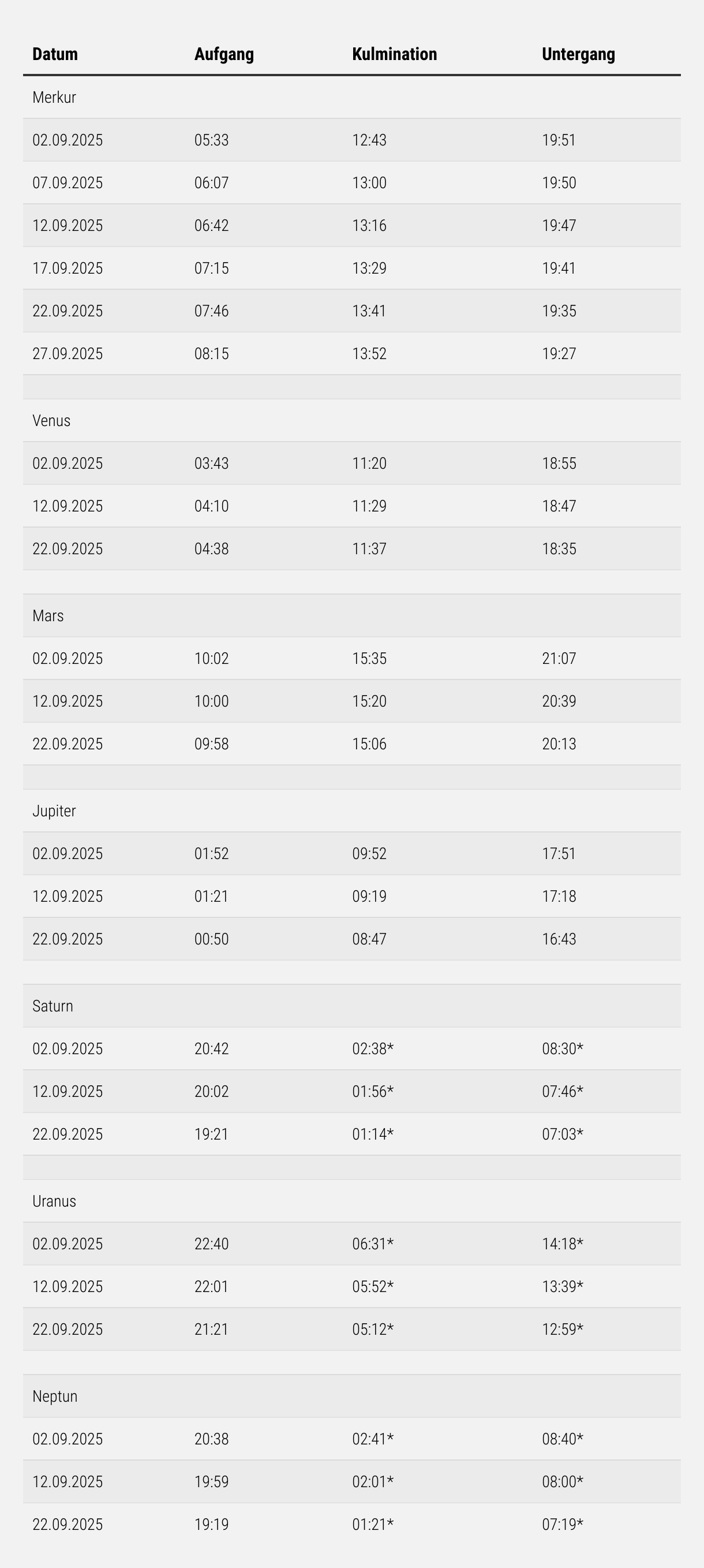This screenshot has height=1568, width=704.
Task: Click Venus culmination time 11:29
Action: [x=369, y=506]
